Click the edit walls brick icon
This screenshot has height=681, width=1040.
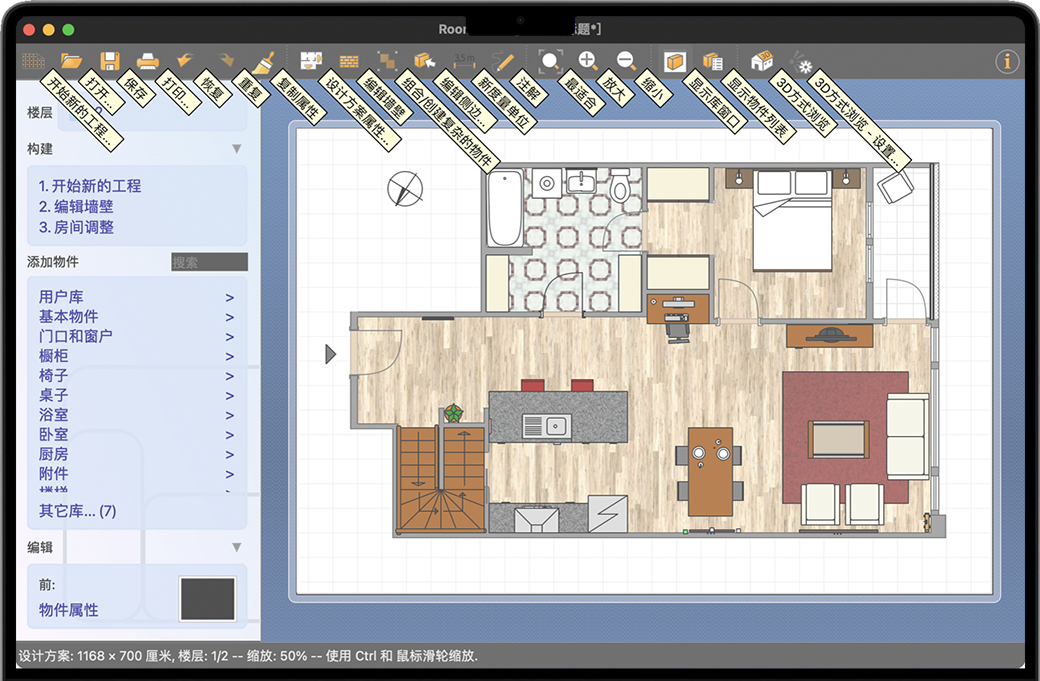coord(349,61)
